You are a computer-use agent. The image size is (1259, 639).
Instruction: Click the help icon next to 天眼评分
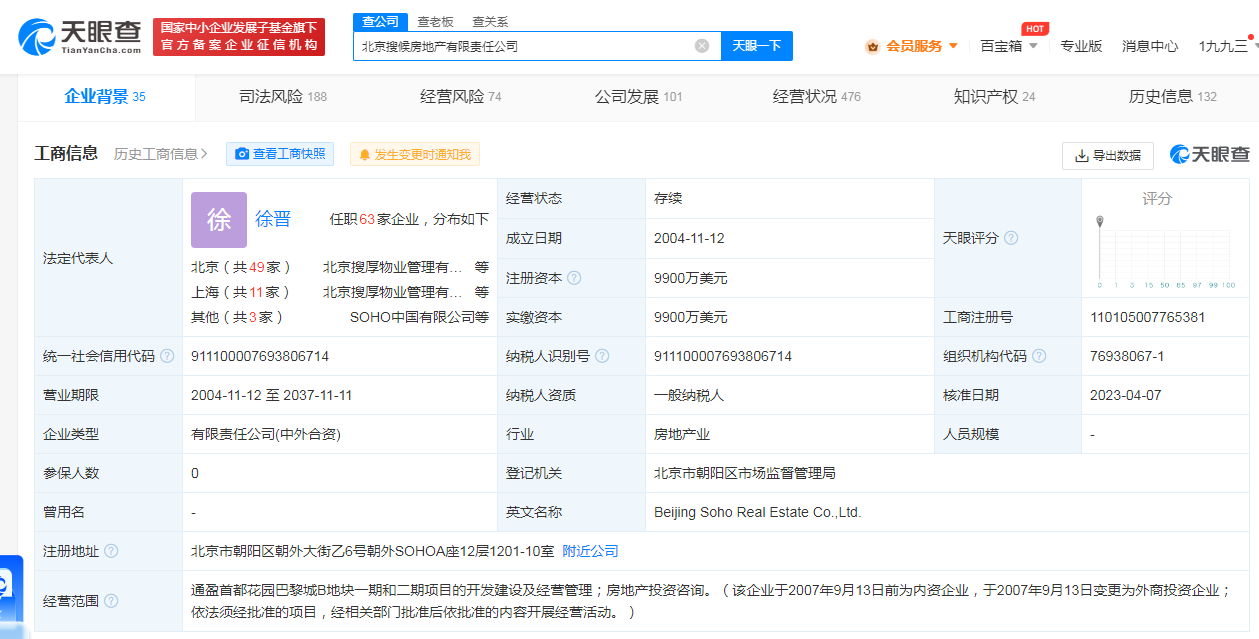click(1011, 238)
